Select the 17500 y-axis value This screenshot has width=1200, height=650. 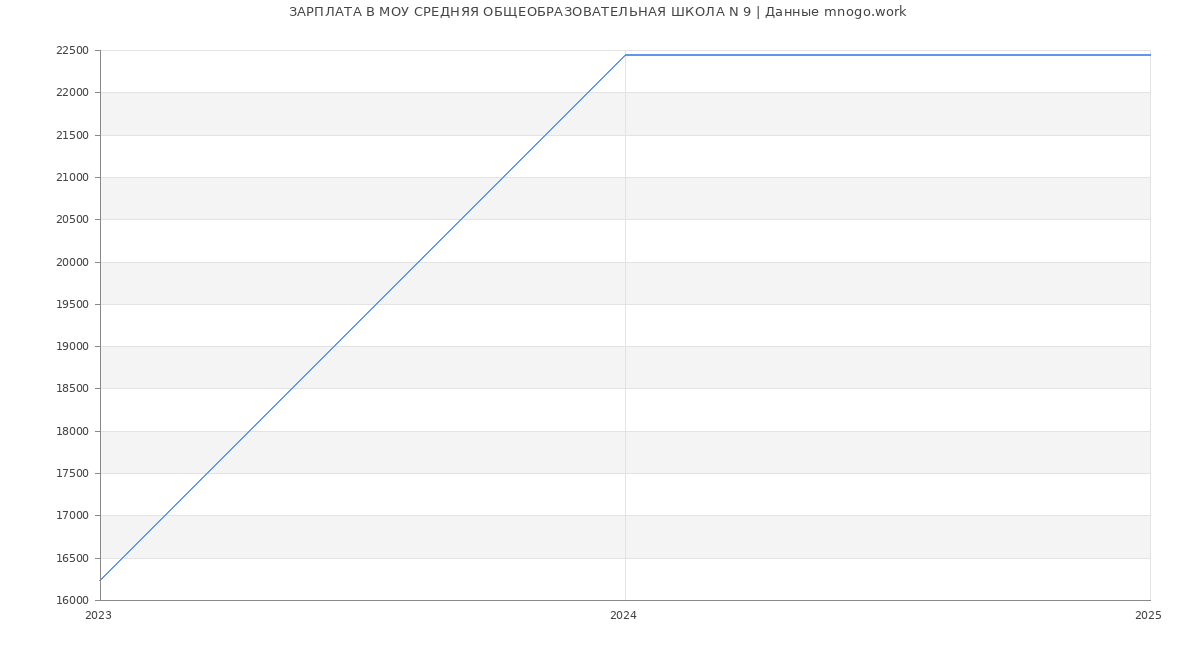[73, 474]
